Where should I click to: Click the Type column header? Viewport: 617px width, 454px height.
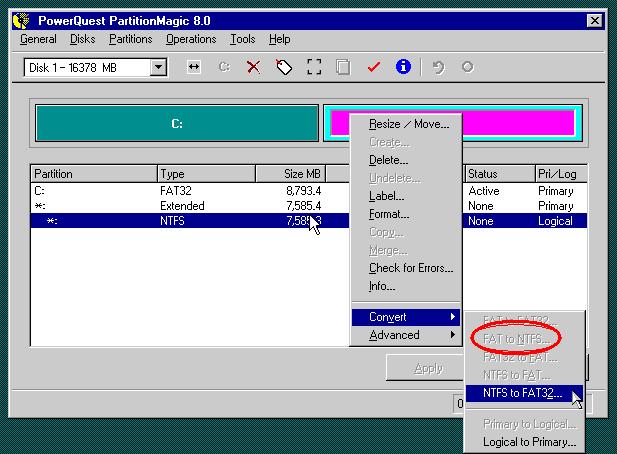[206, 173]
